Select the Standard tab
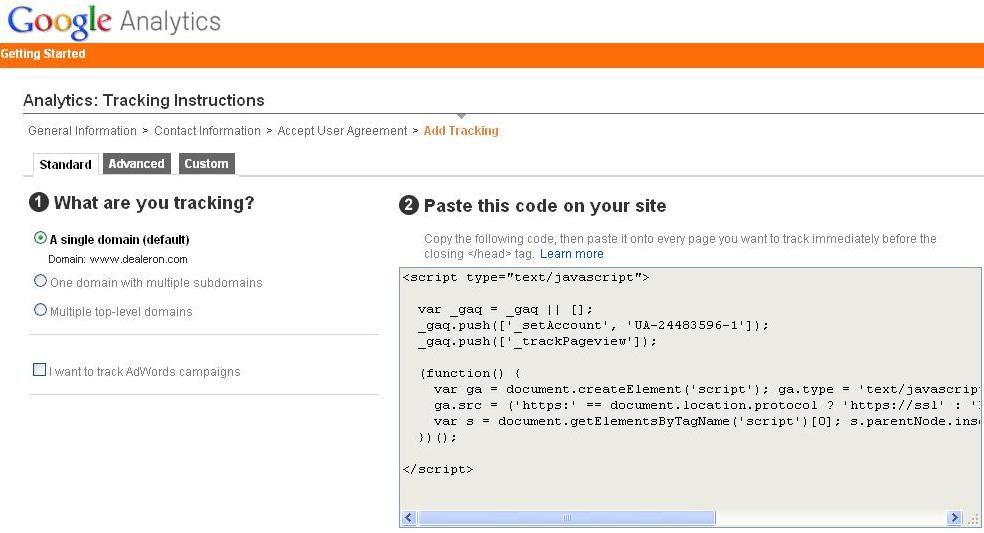The image size is (984, 533). coord(65,164)
